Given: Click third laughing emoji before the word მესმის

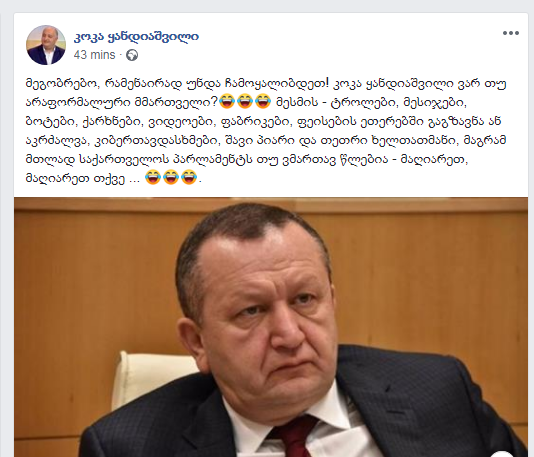Looking at the screenshot, I should coord(263,102).
